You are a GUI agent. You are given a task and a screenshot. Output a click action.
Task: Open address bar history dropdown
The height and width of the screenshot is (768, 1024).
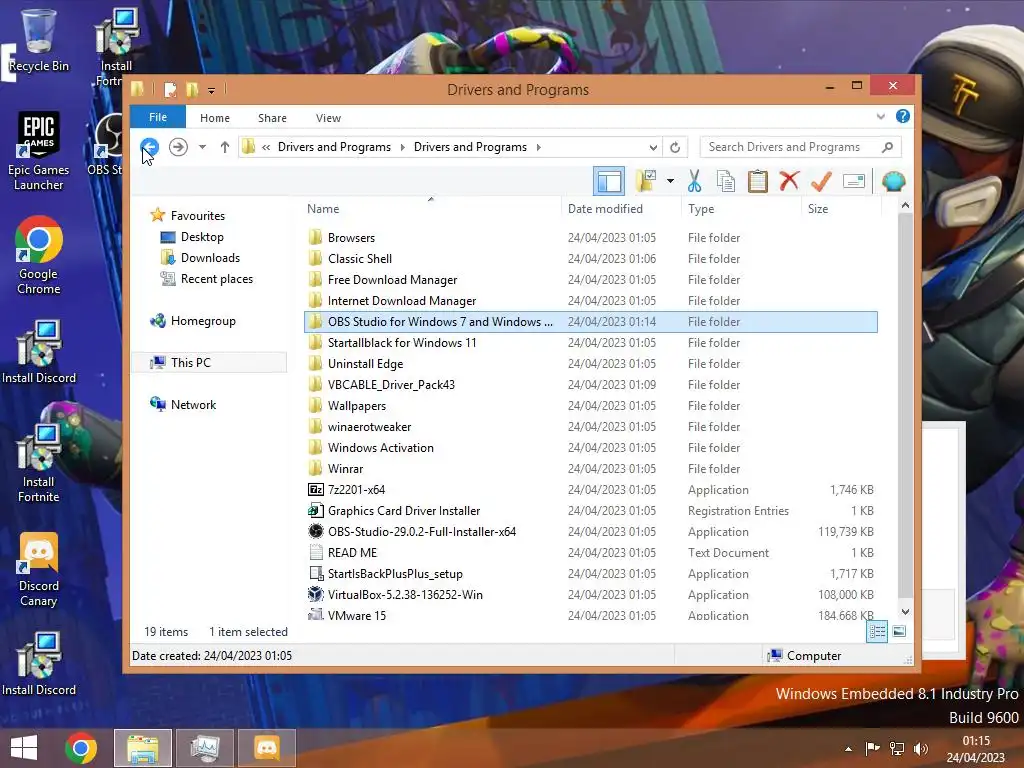(652, 148)
